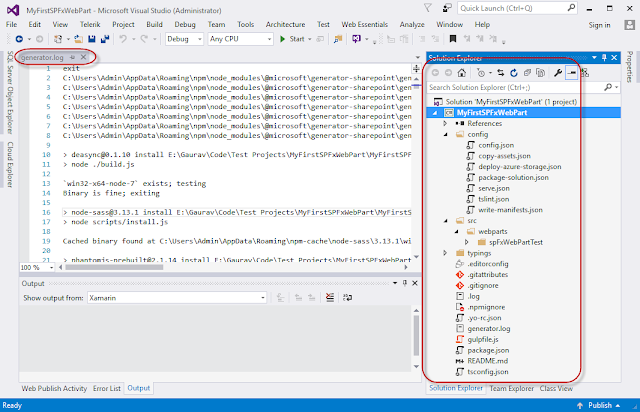Refresh the Solution Explorer tree
The width and height of the screenshot is (640, 412).
coord(514,73)
